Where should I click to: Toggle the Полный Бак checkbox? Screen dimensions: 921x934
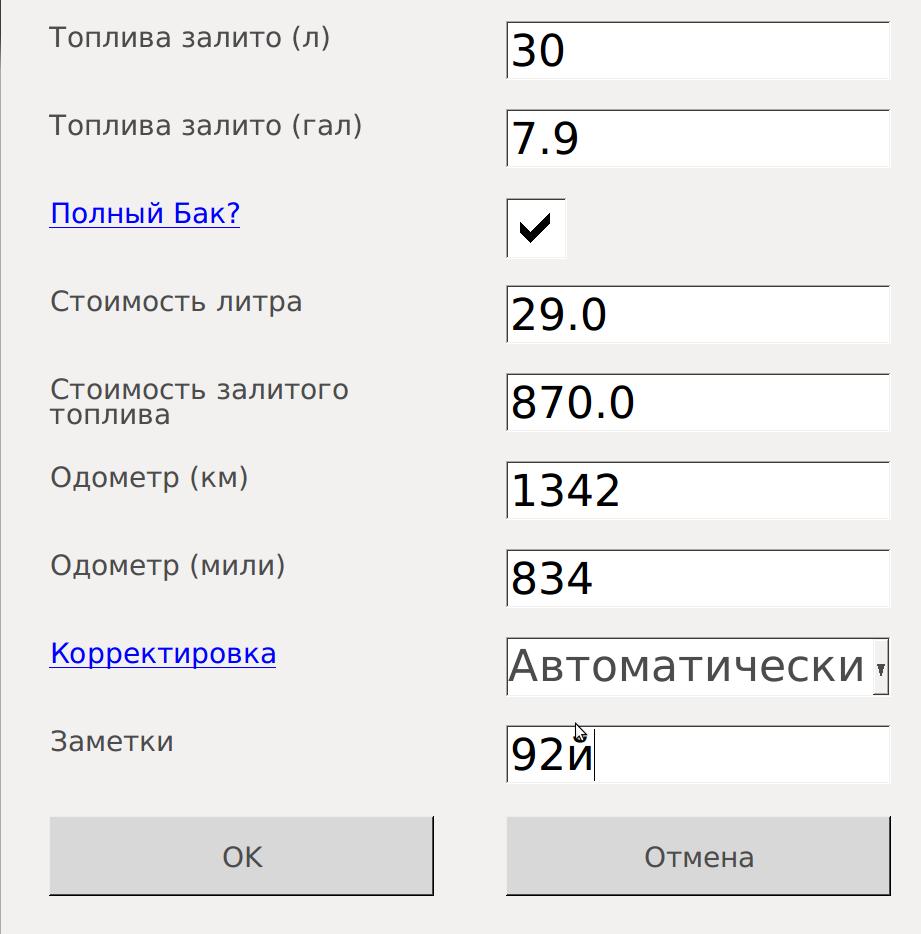[x=536, y=228]
